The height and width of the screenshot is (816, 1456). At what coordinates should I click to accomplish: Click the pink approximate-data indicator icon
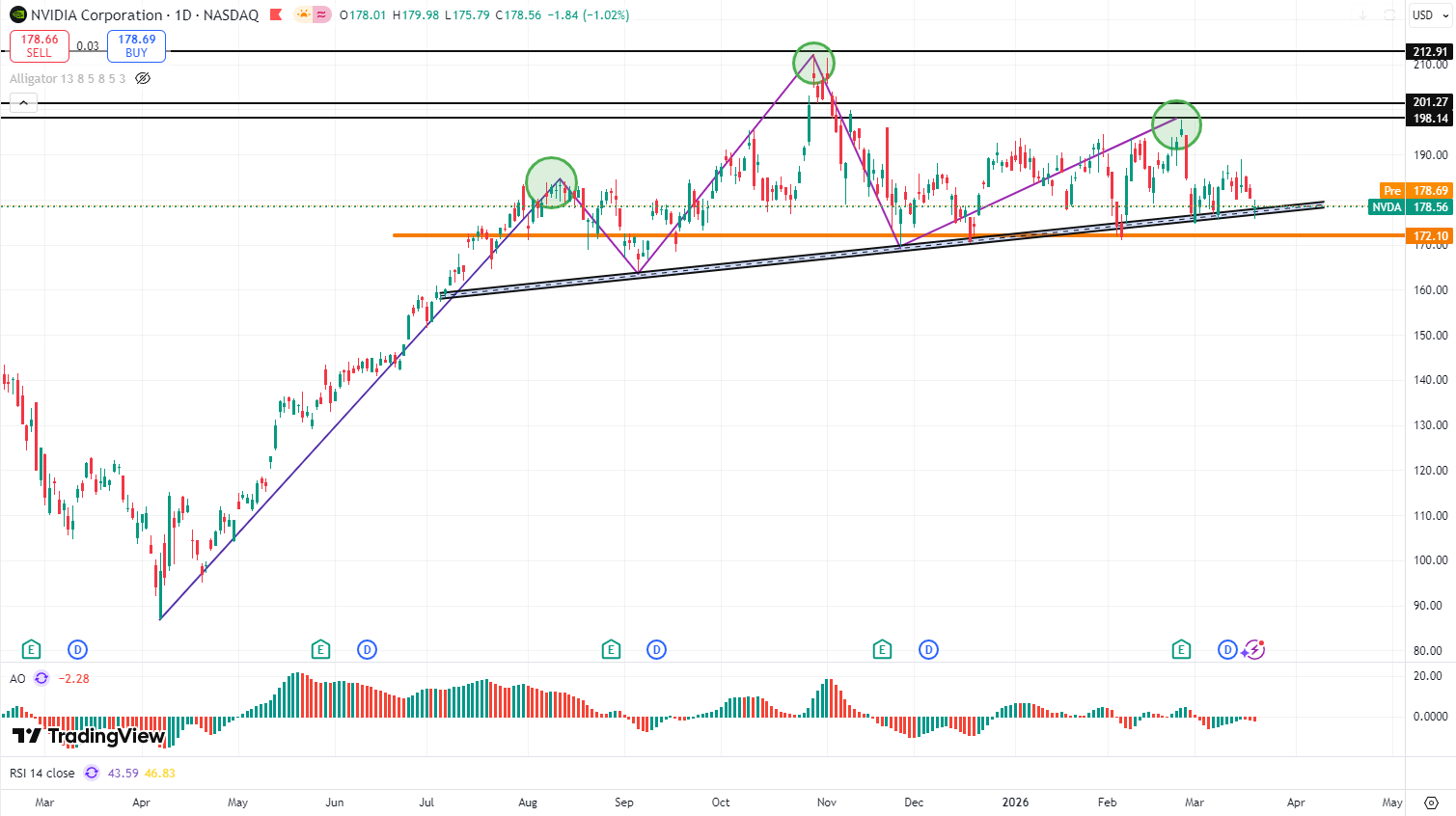click(x=321, y=14)
